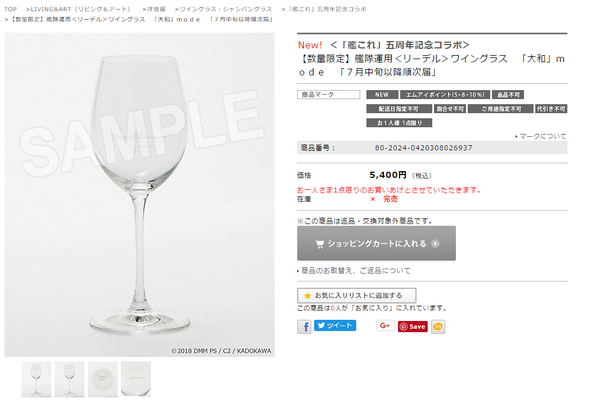Open LIVING&ART breadcrumb category
The width and height of the screenshot is (600, 402).
point(80,9)
